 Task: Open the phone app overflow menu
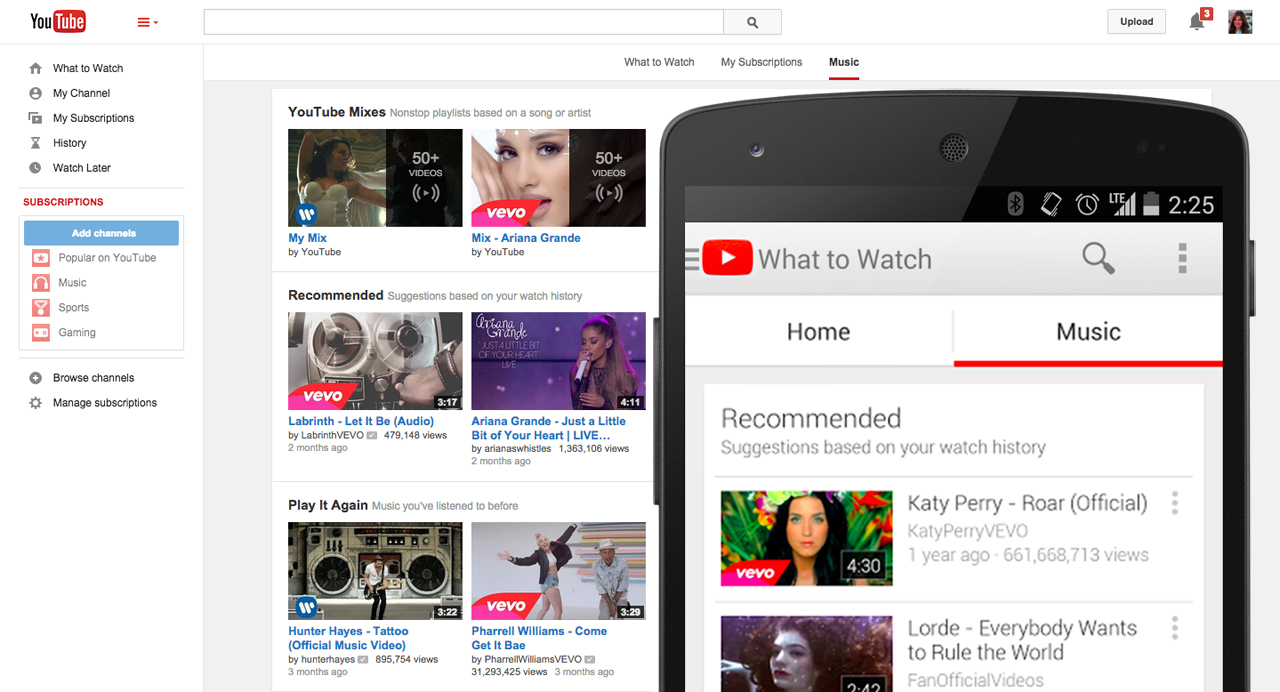[1182, 258]
